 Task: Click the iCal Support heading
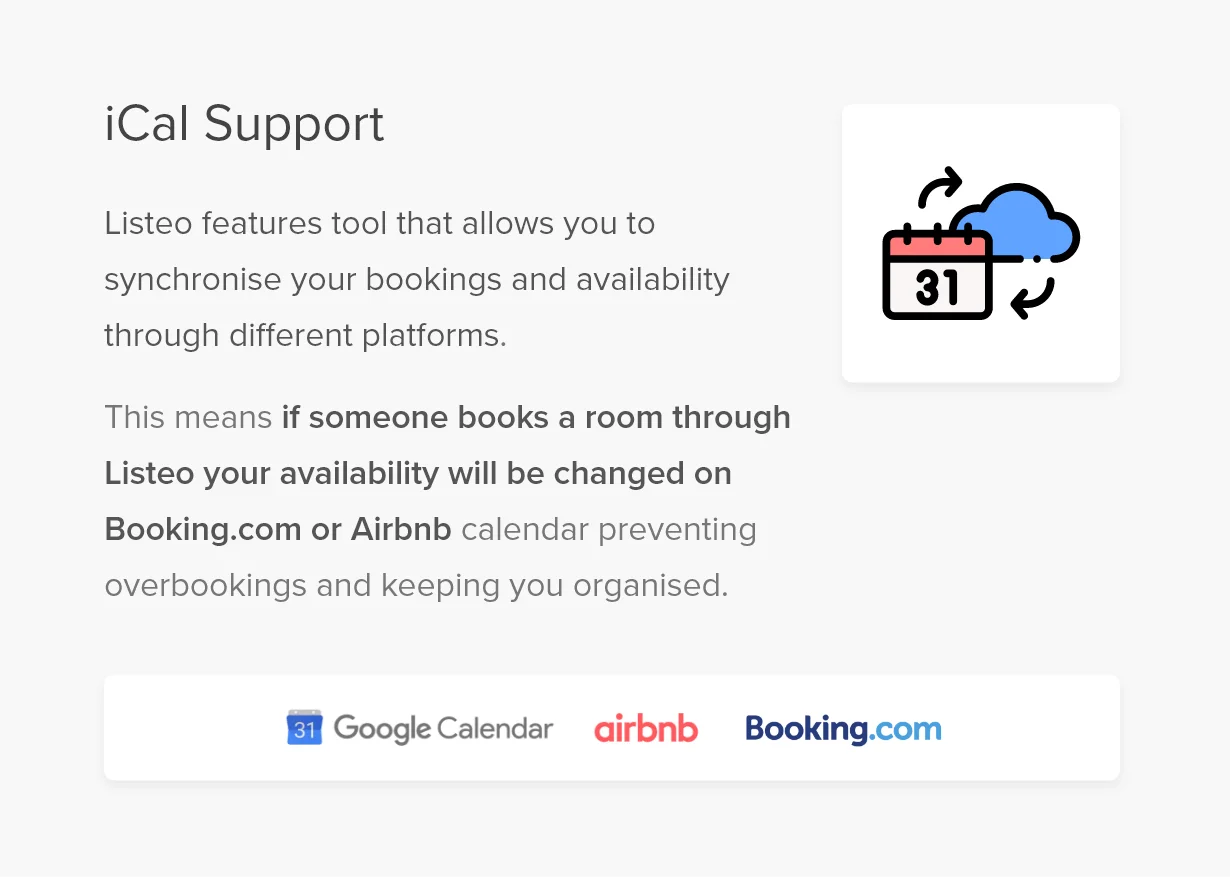point(244,124)
